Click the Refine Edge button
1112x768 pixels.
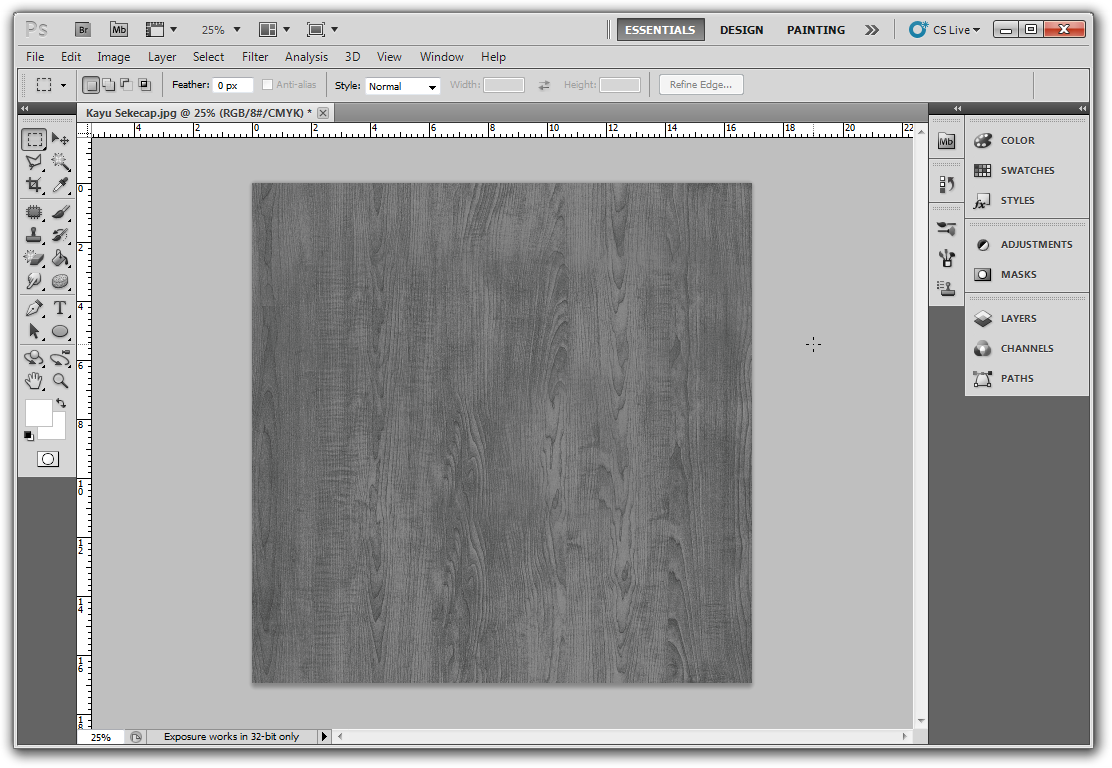click(x=700, y=84)
